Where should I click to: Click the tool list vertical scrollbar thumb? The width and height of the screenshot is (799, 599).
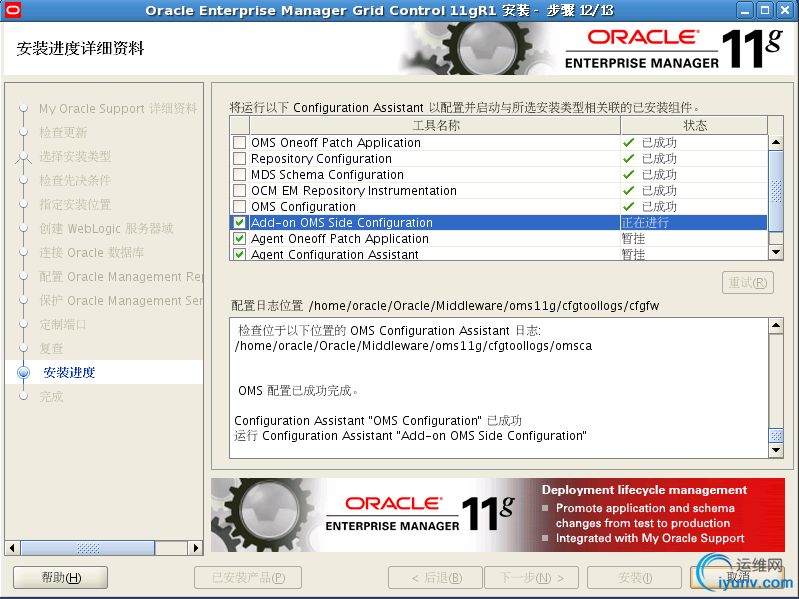tap(776, 191)
